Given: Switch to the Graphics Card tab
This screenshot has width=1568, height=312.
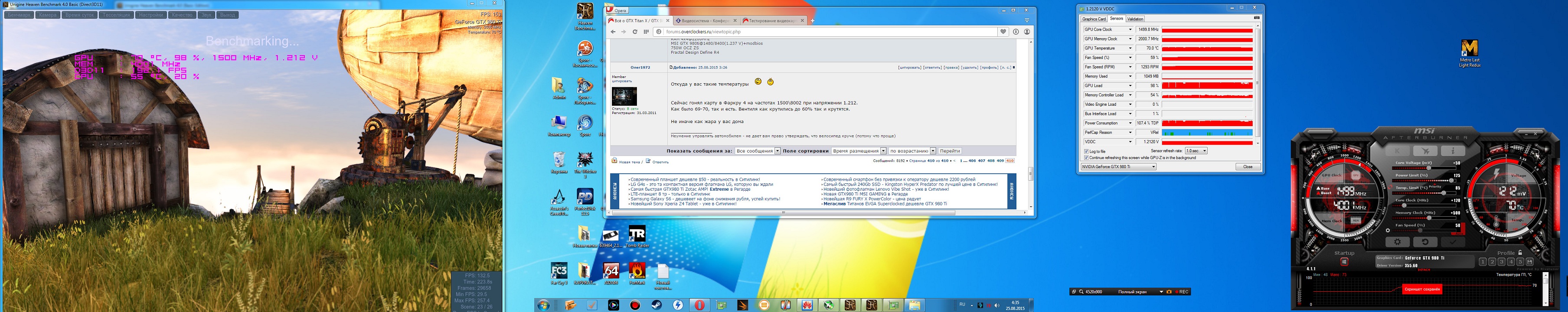Looking at the screenshot, I should tap(1094, 19).
